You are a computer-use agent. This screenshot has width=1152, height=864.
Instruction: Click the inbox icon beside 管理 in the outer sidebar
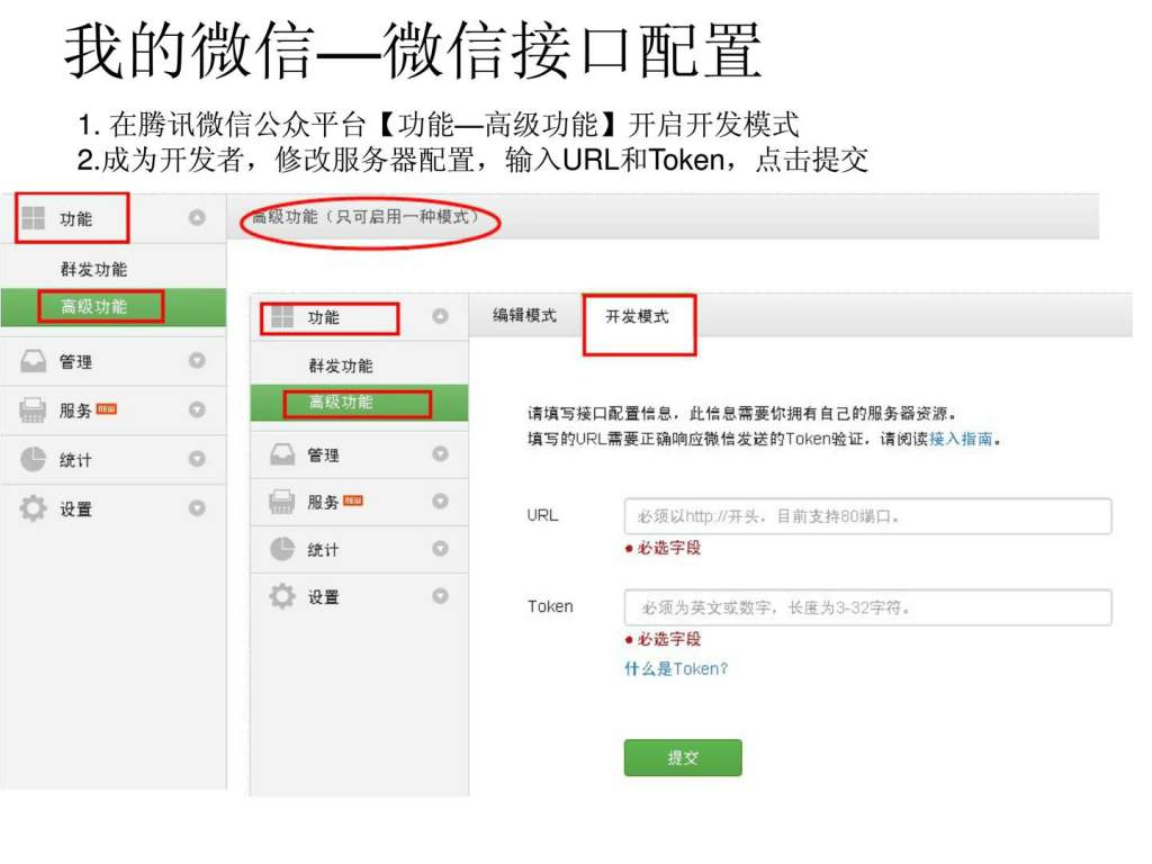click(33, 361)
